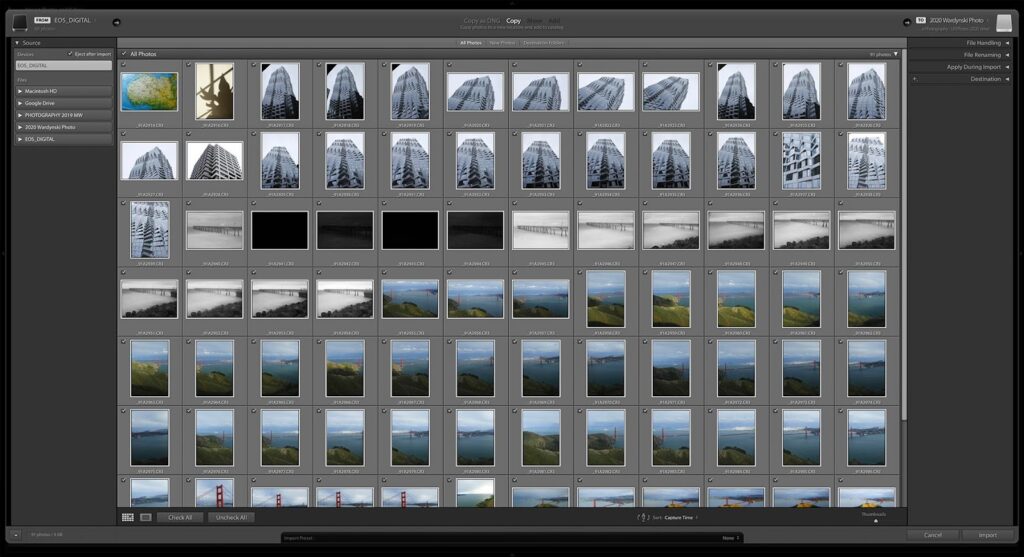Click the Check All button

(180, 517)
